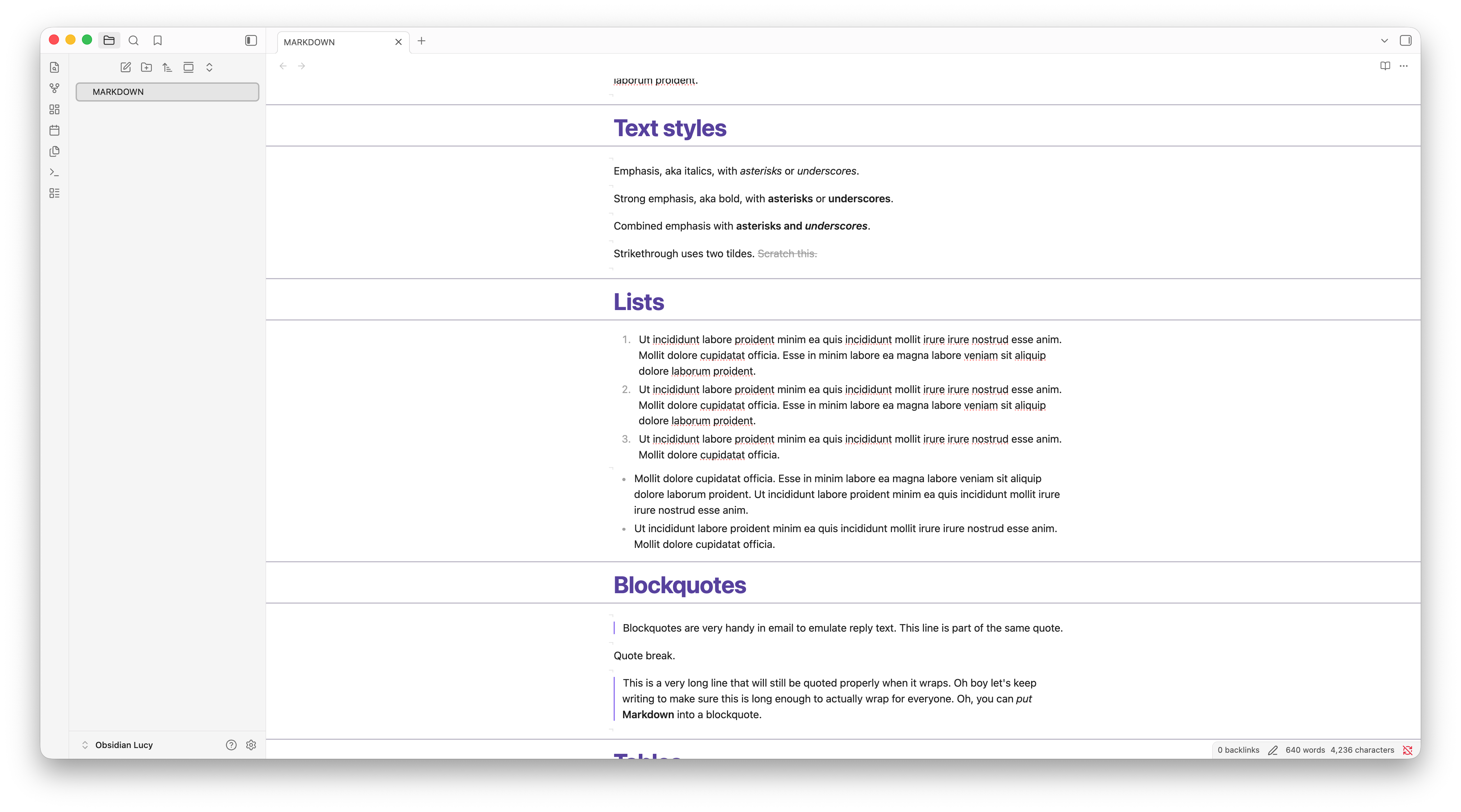This screenshot has height=812, width=1461.
Task: Click 0 backlinks in status bar
Action: point(1238,750)
